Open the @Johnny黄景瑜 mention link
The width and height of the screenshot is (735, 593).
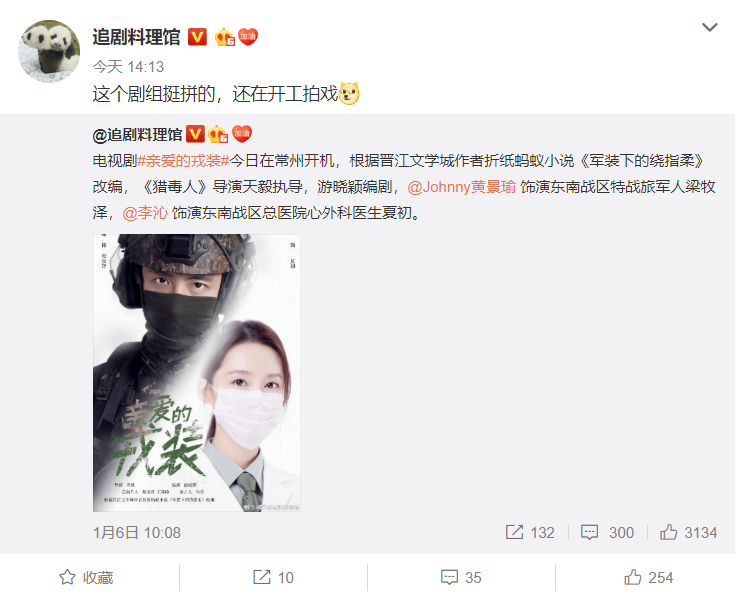tap(462, 187)
